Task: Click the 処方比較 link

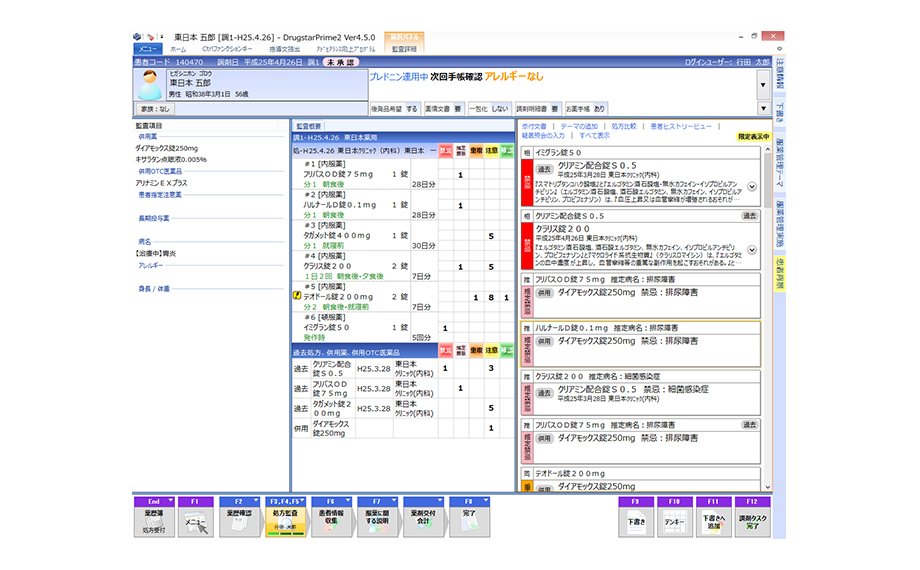Action: coord(621,127)
